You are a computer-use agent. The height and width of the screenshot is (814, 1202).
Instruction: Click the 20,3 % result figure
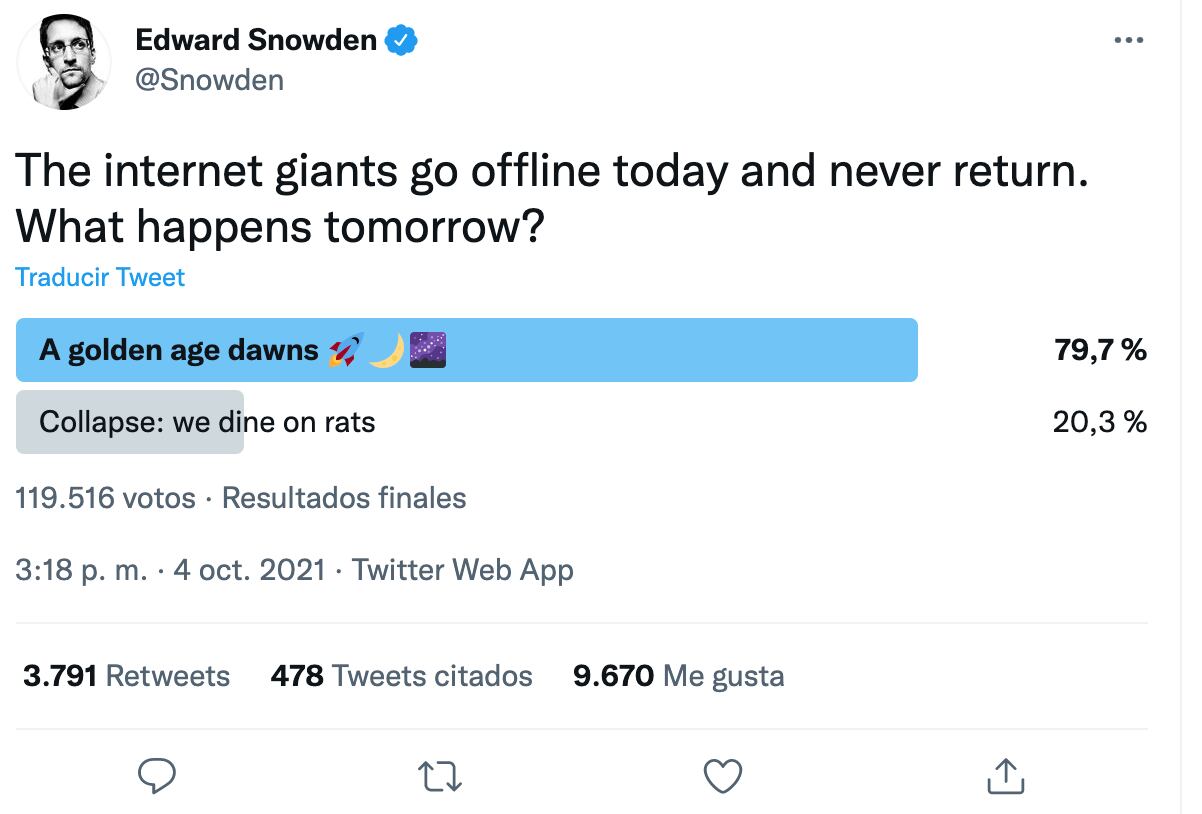click(x=1099, y=422)
